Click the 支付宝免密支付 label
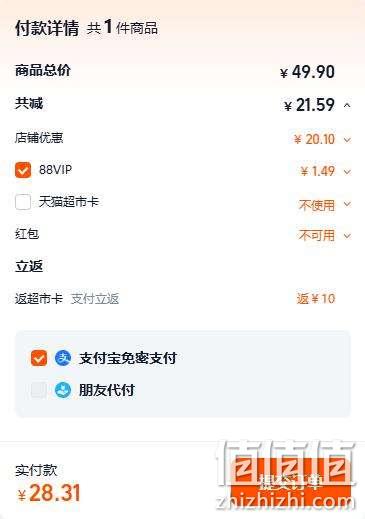This screenshot has height=519, width=365. coord(128,359)
